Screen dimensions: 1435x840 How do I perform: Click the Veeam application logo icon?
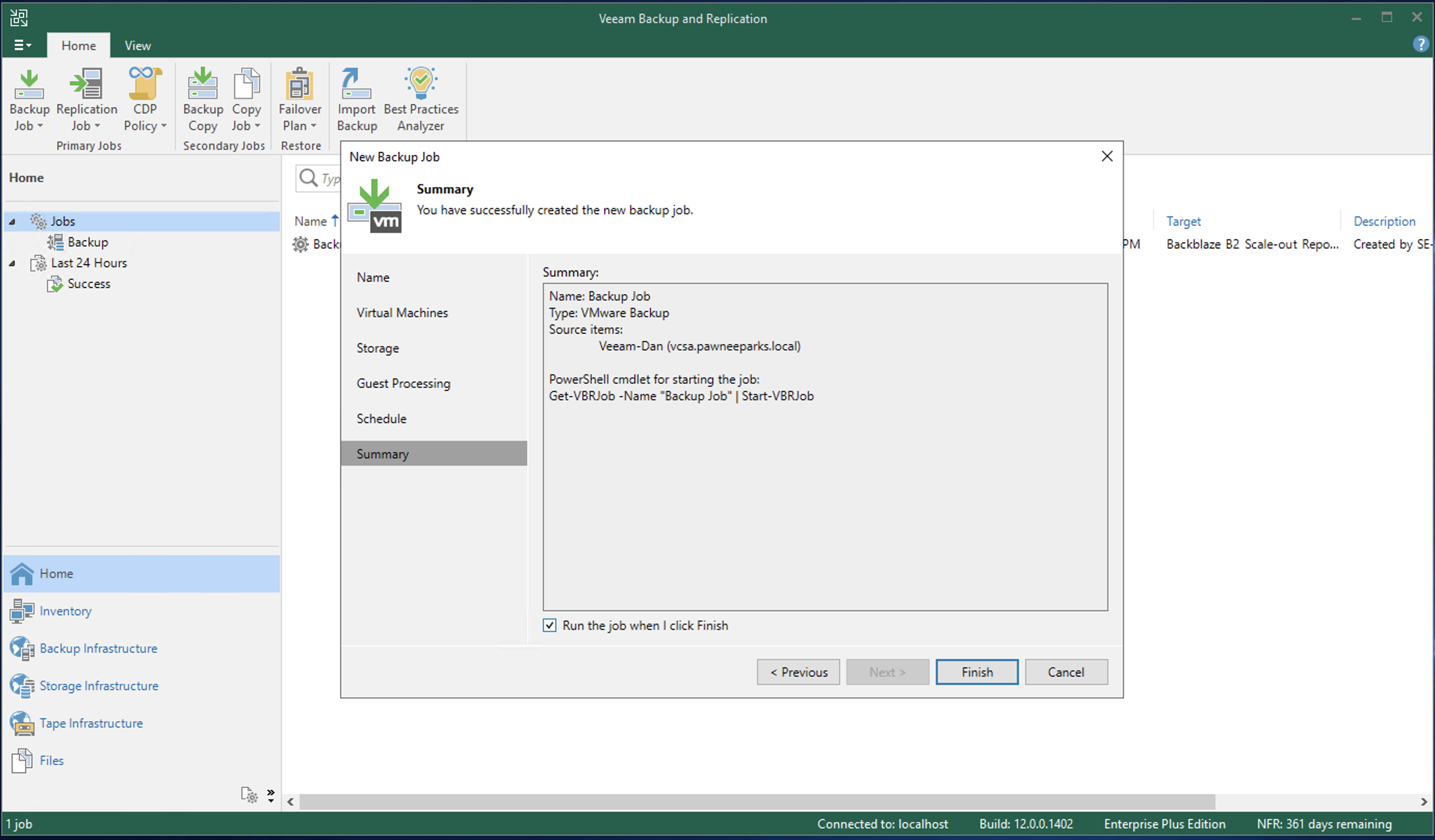tap(18, 18)
